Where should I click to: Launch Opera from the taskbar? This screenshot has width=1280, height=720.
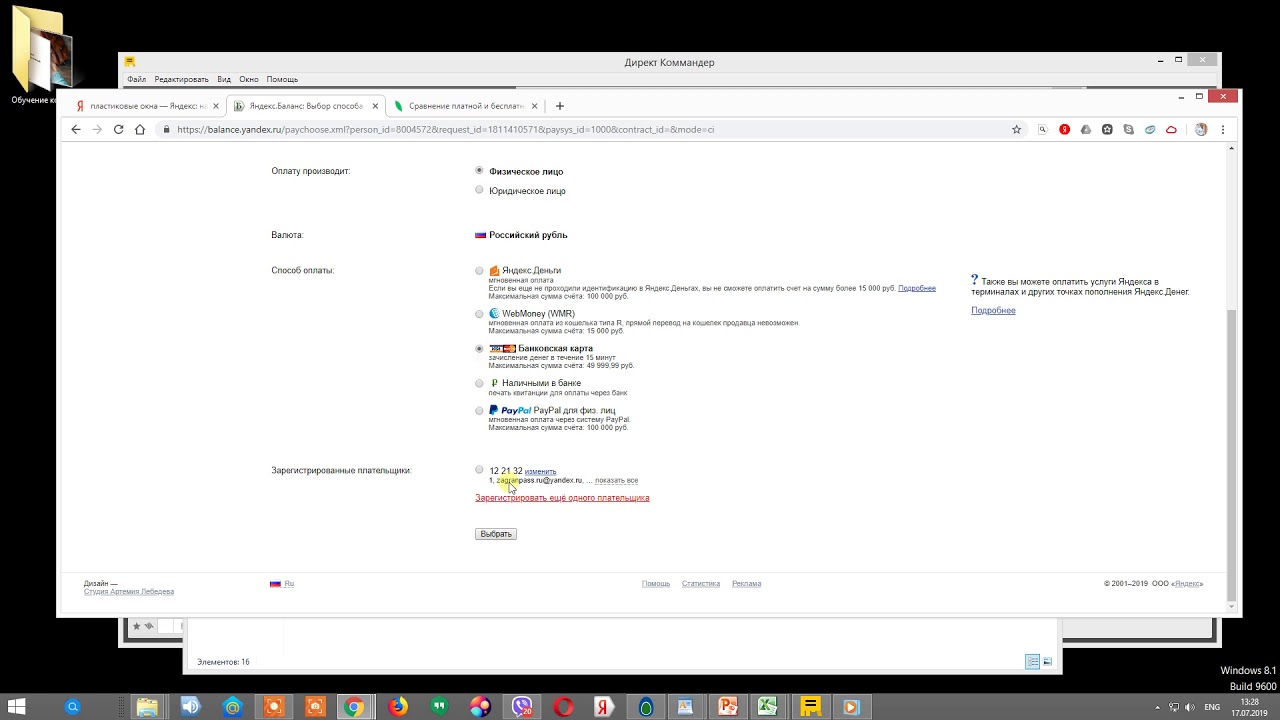(x=564, y=707)
